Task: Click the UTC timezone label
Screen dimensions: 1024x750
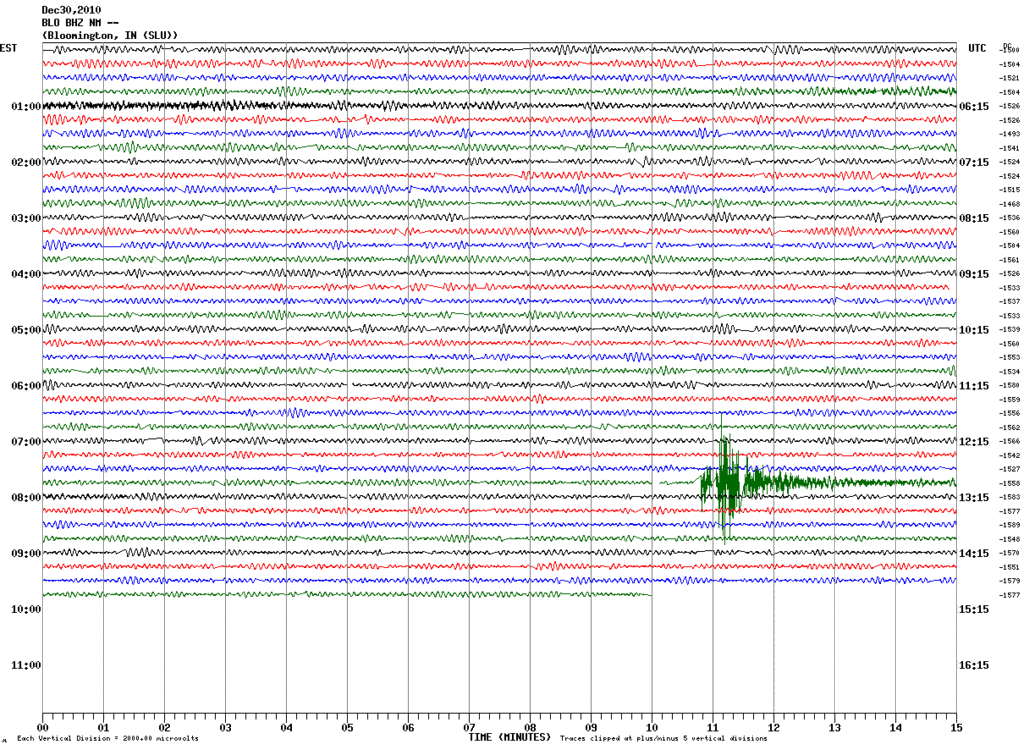Action: (976, 48)
